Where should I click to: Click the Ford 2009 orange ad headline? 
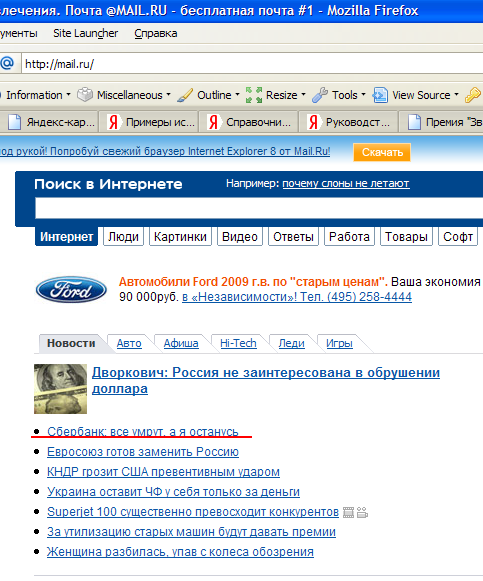(253, 282)
